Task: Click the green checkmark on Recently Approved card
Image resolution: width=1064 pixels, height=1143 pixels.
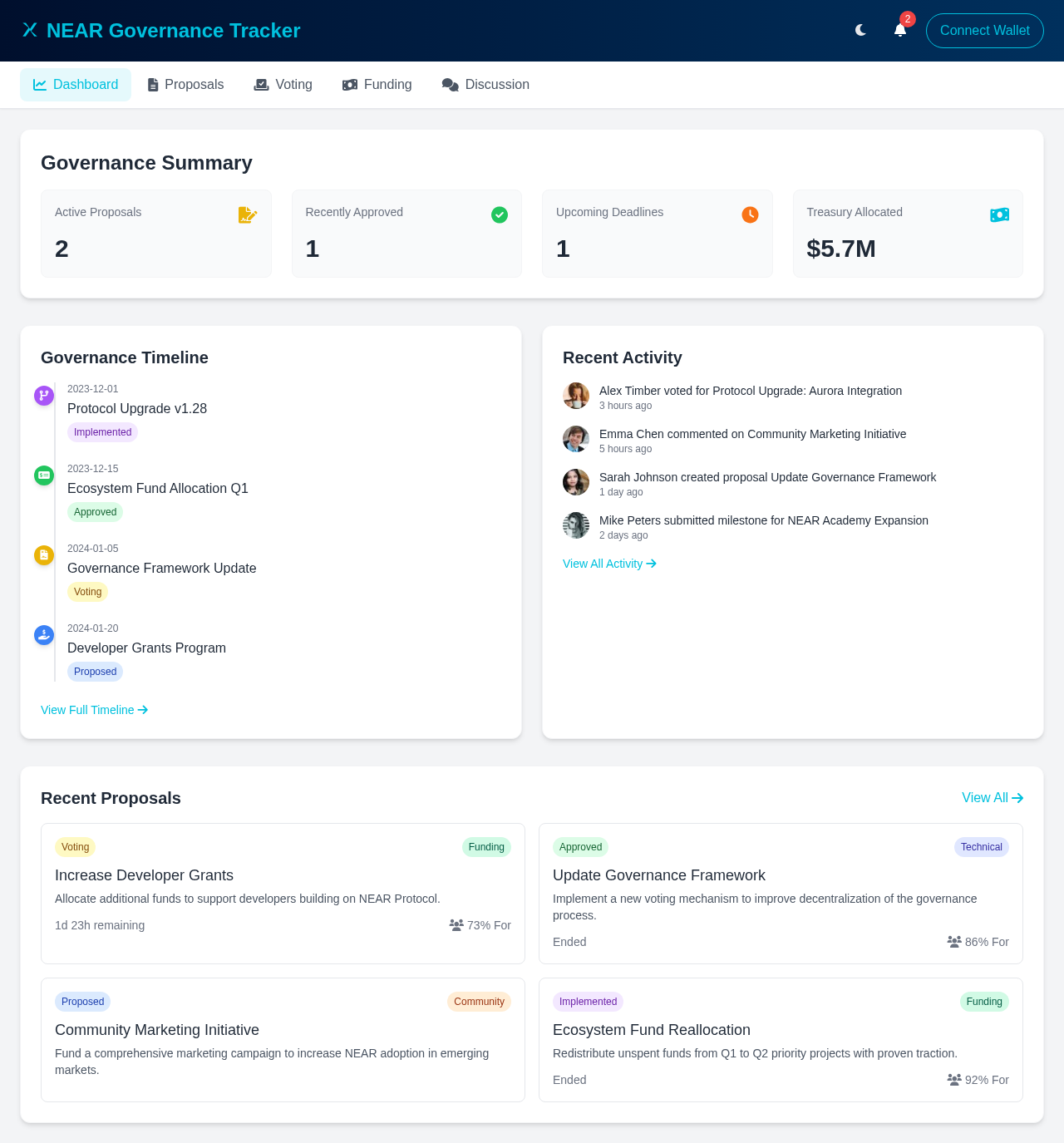Action: (500, 214)
